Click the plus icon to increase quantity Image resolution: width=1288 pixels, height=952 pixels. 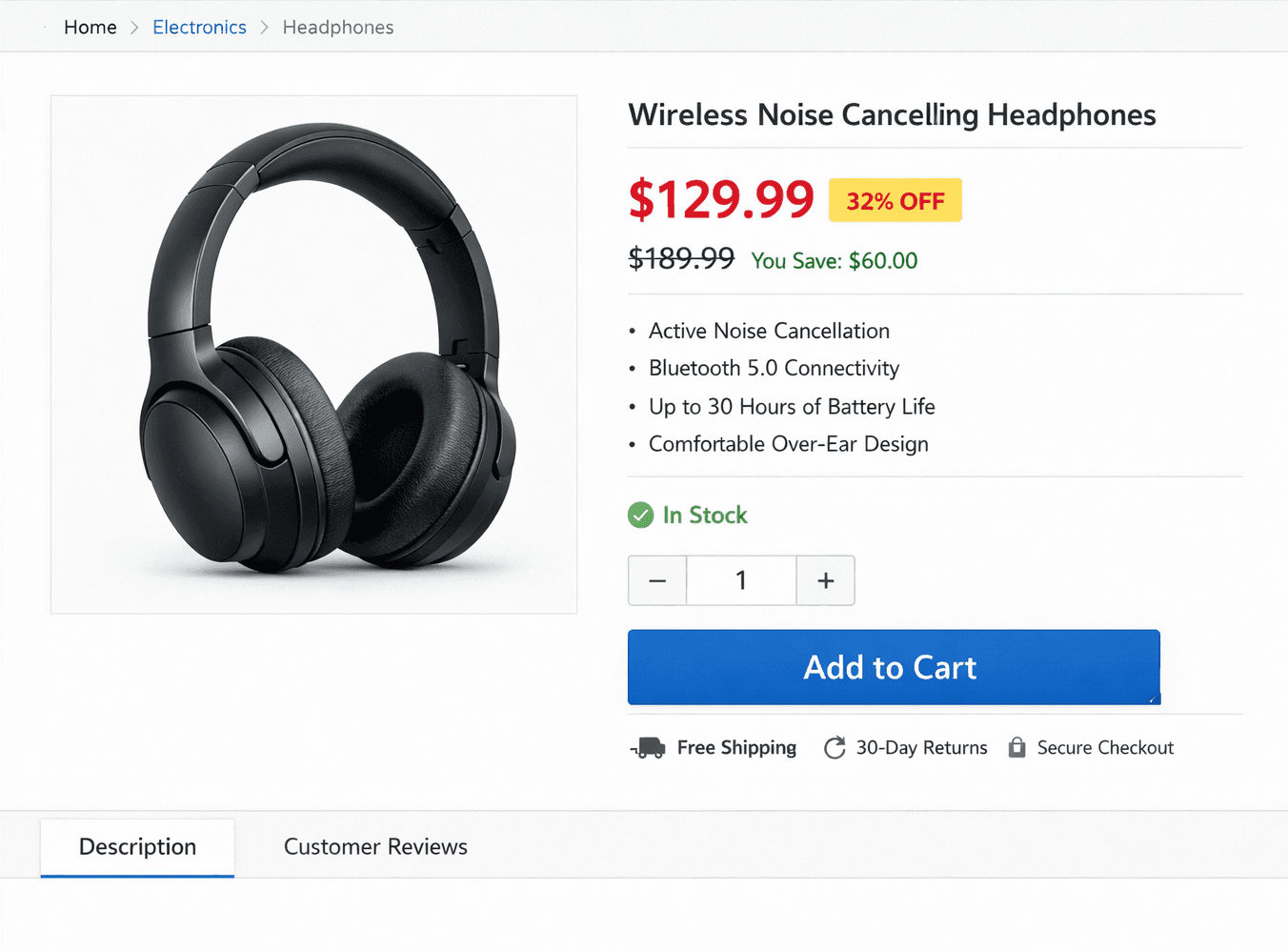[x=825, y=579]
